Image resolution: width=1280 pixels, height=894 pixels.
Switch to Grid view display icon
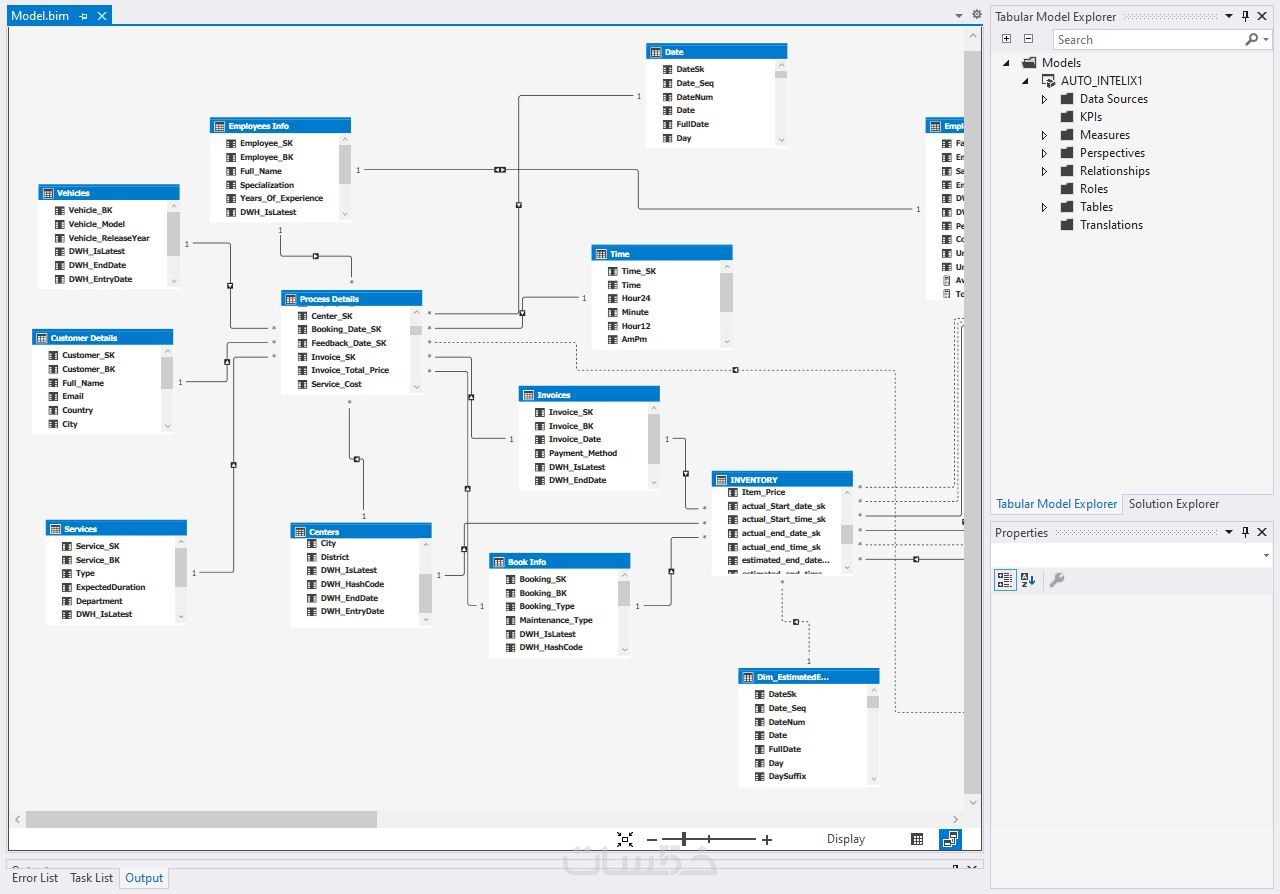point(917,839)
